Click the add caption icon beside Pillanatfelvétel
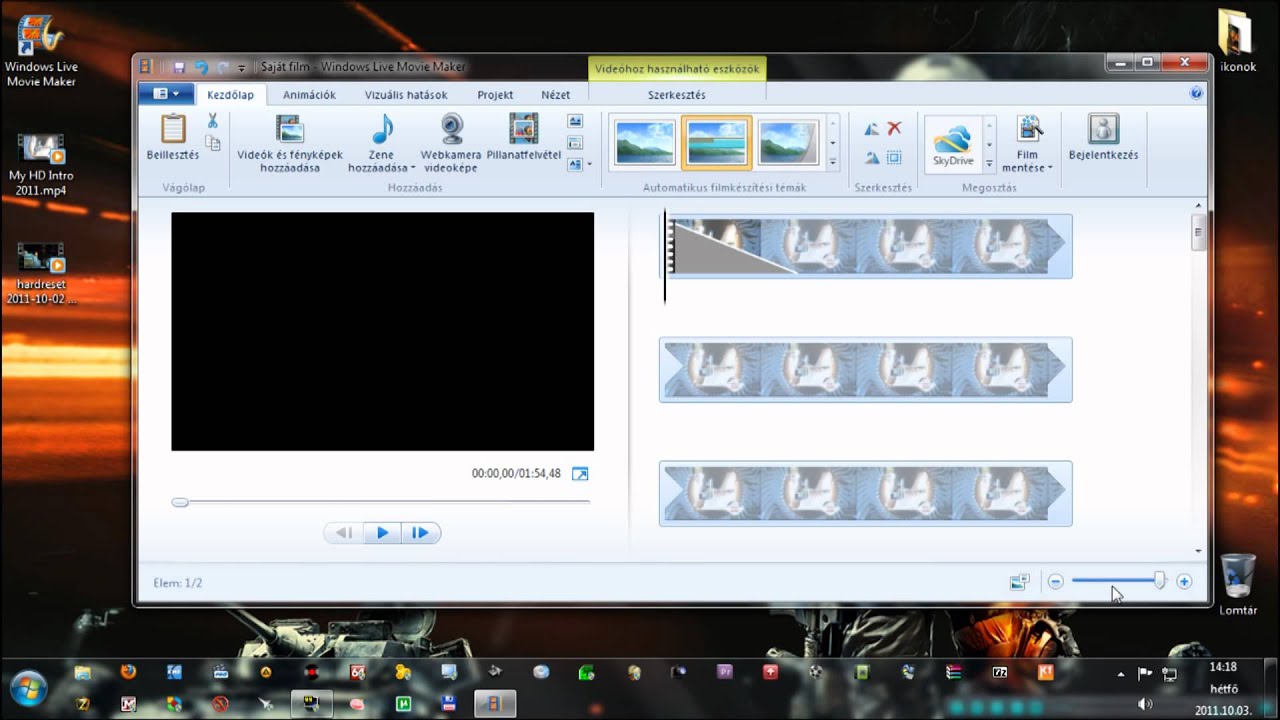This screenshot has width=1280, height=720. 575,142
